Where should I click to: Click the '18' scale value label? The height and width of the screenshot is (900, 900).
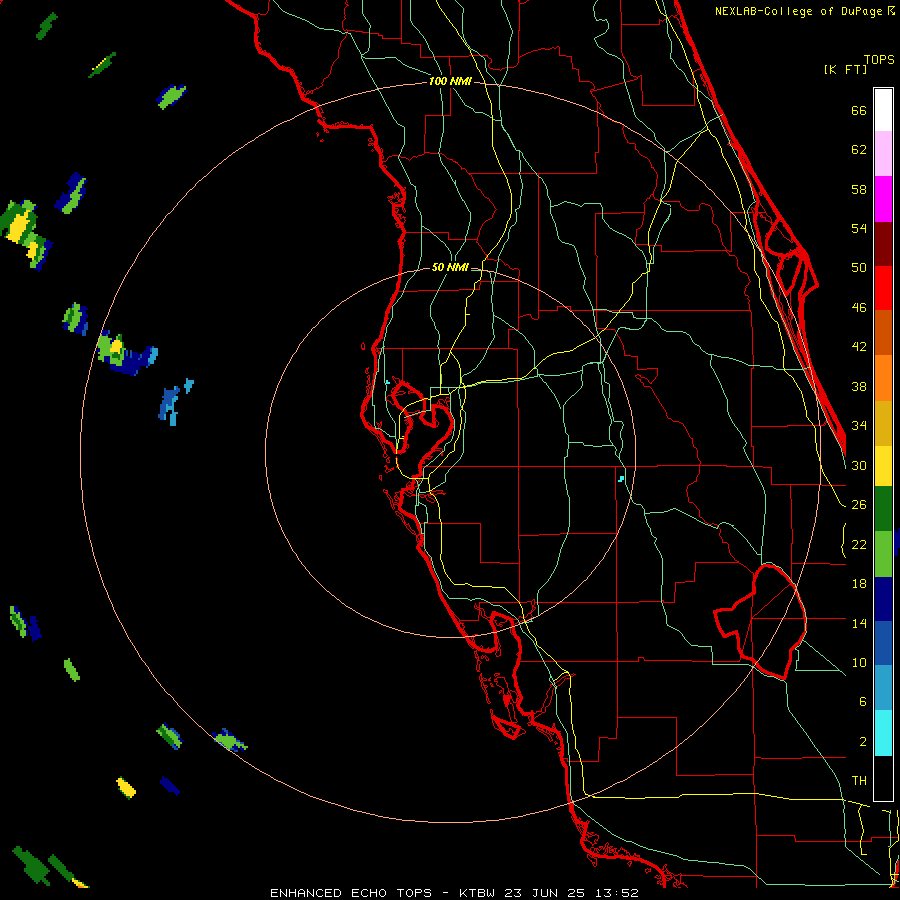pos(859,584)
